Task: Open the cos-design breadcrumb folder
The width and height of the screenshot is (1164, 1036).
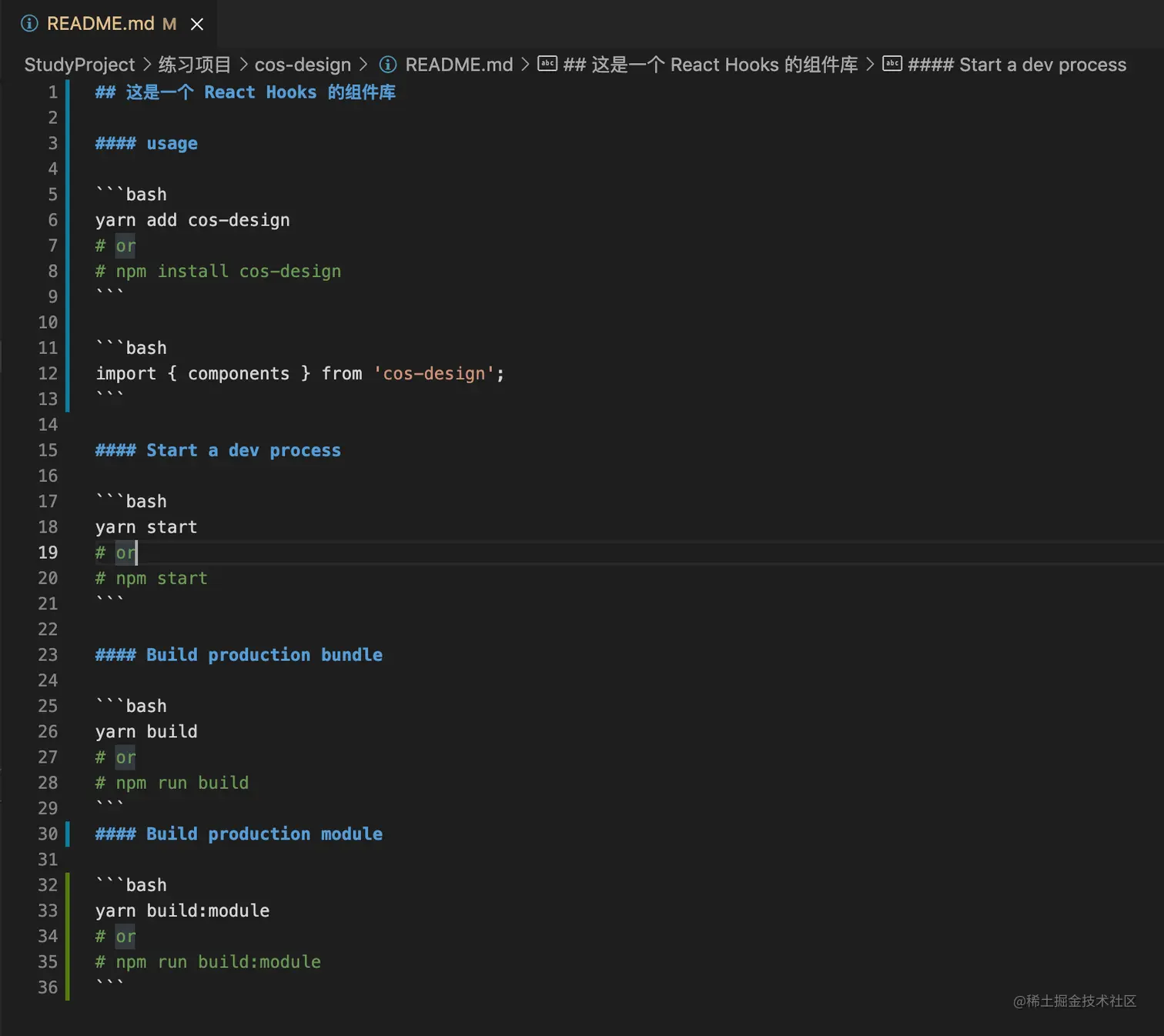Action: (x=303, y=65)
